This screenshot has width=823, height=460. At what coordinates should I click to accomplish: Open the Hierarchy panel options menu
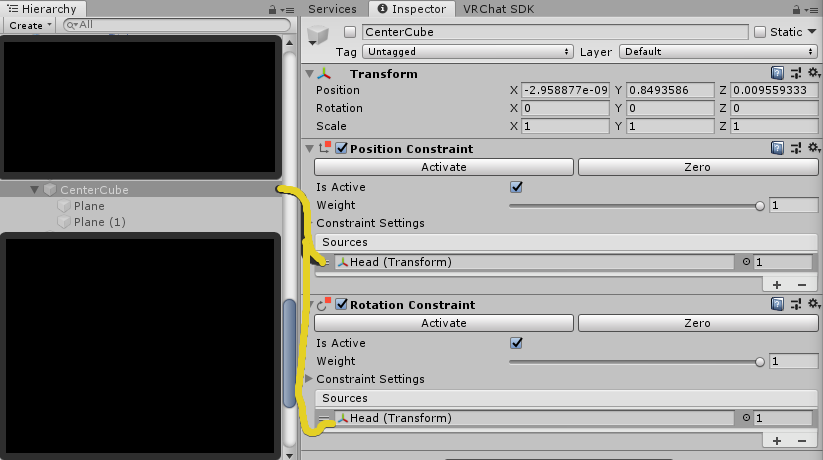click(x=287, y=10)
